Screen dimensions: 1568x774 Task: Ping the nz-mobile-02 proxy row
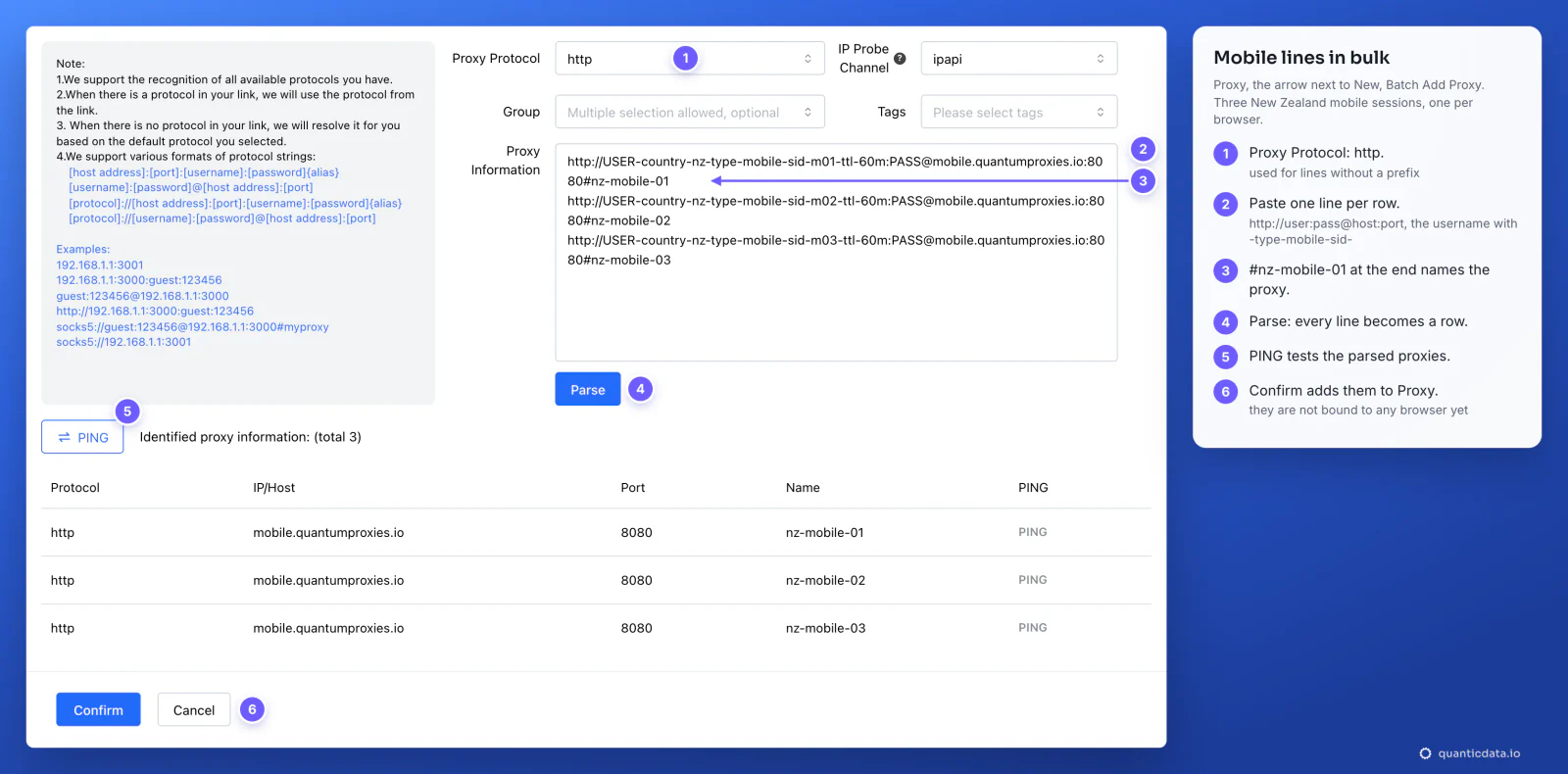coord(1033,580)
